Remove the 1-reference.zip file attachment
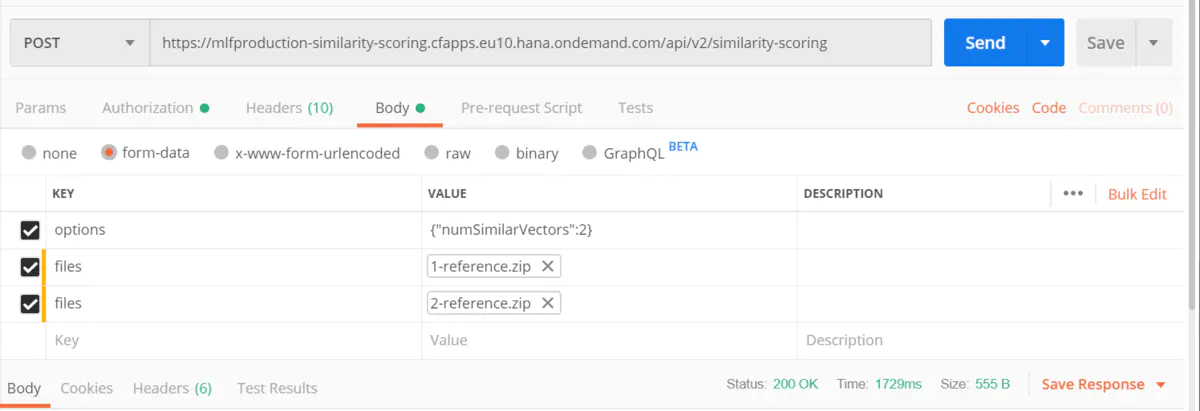The width and height of the screenshot is (1200, 411). click(x=548, y=266)
